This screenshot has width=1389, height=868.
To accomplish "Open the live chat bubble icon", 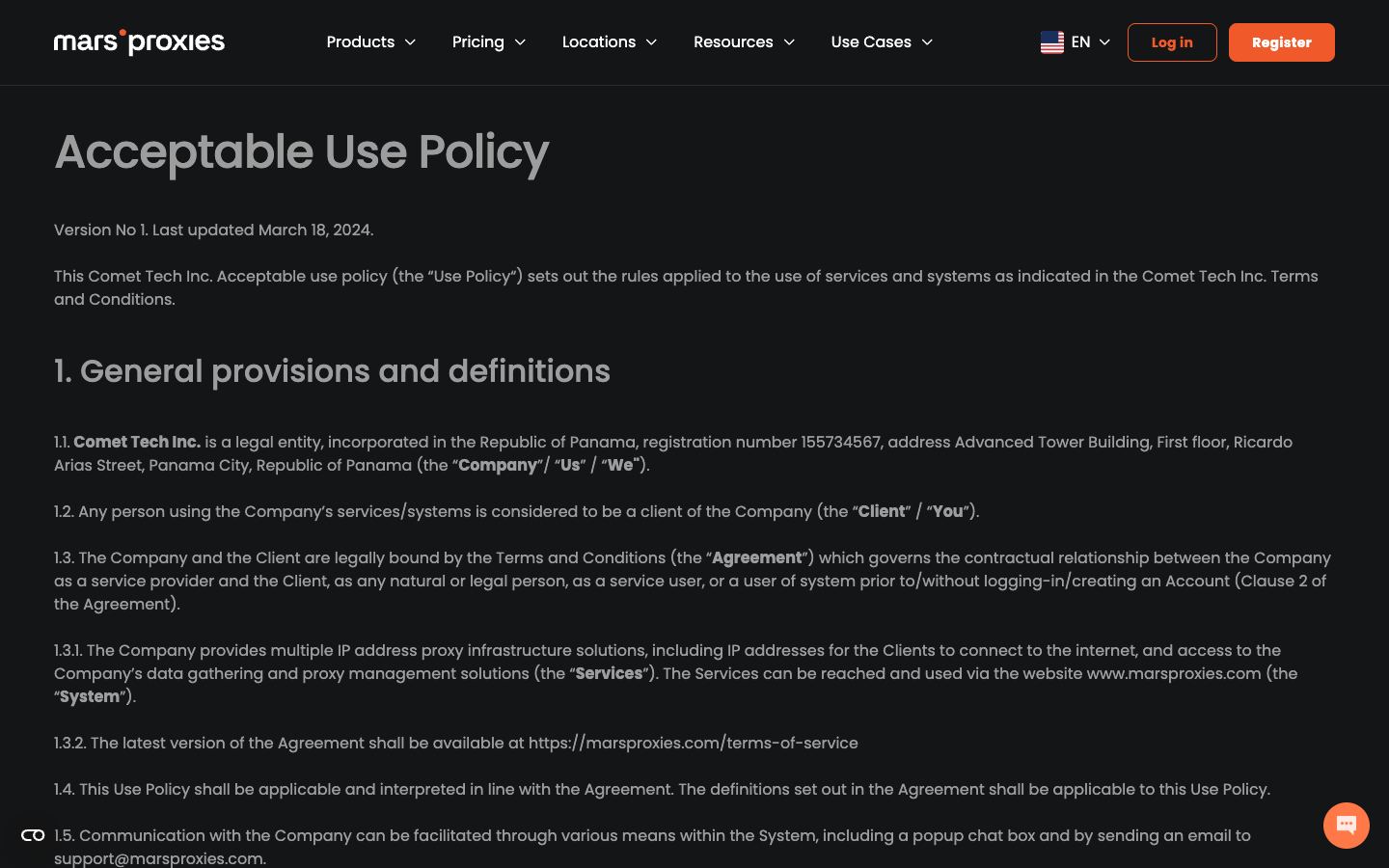I will [1347, 826].
